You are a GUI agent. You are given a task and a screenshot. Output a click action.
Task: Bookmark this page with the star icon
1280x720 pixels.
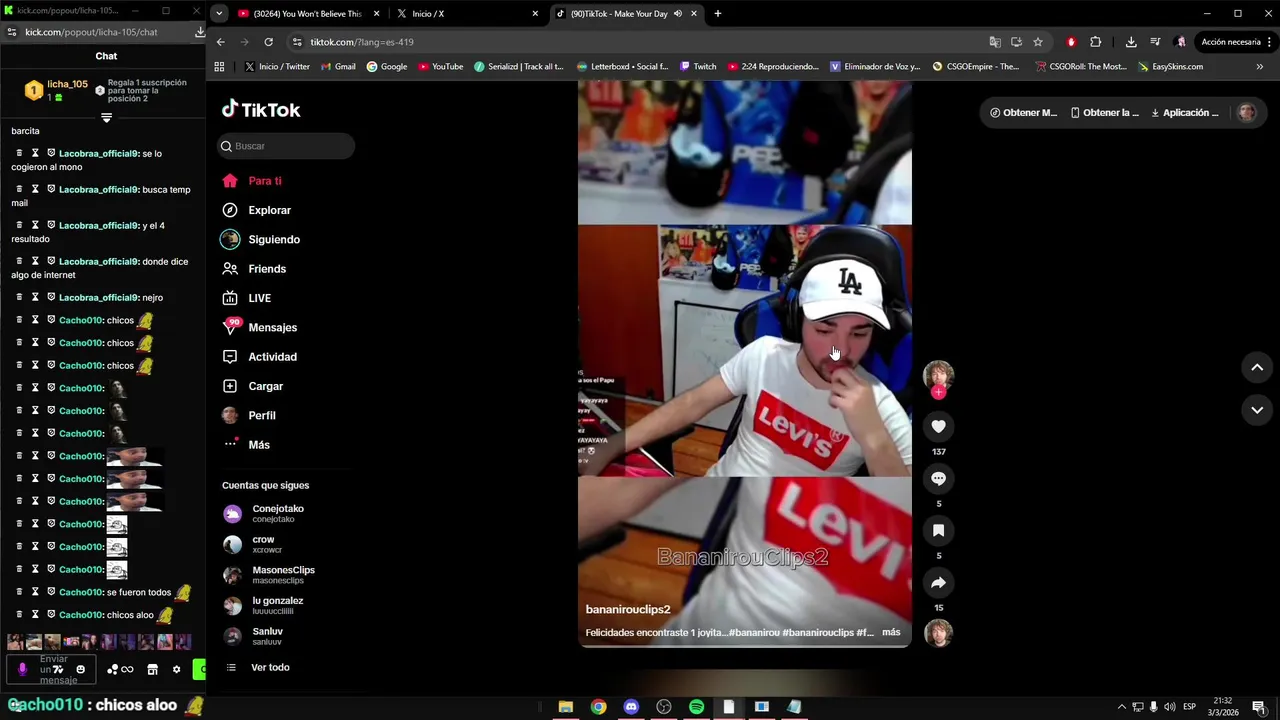(1038, 42)
